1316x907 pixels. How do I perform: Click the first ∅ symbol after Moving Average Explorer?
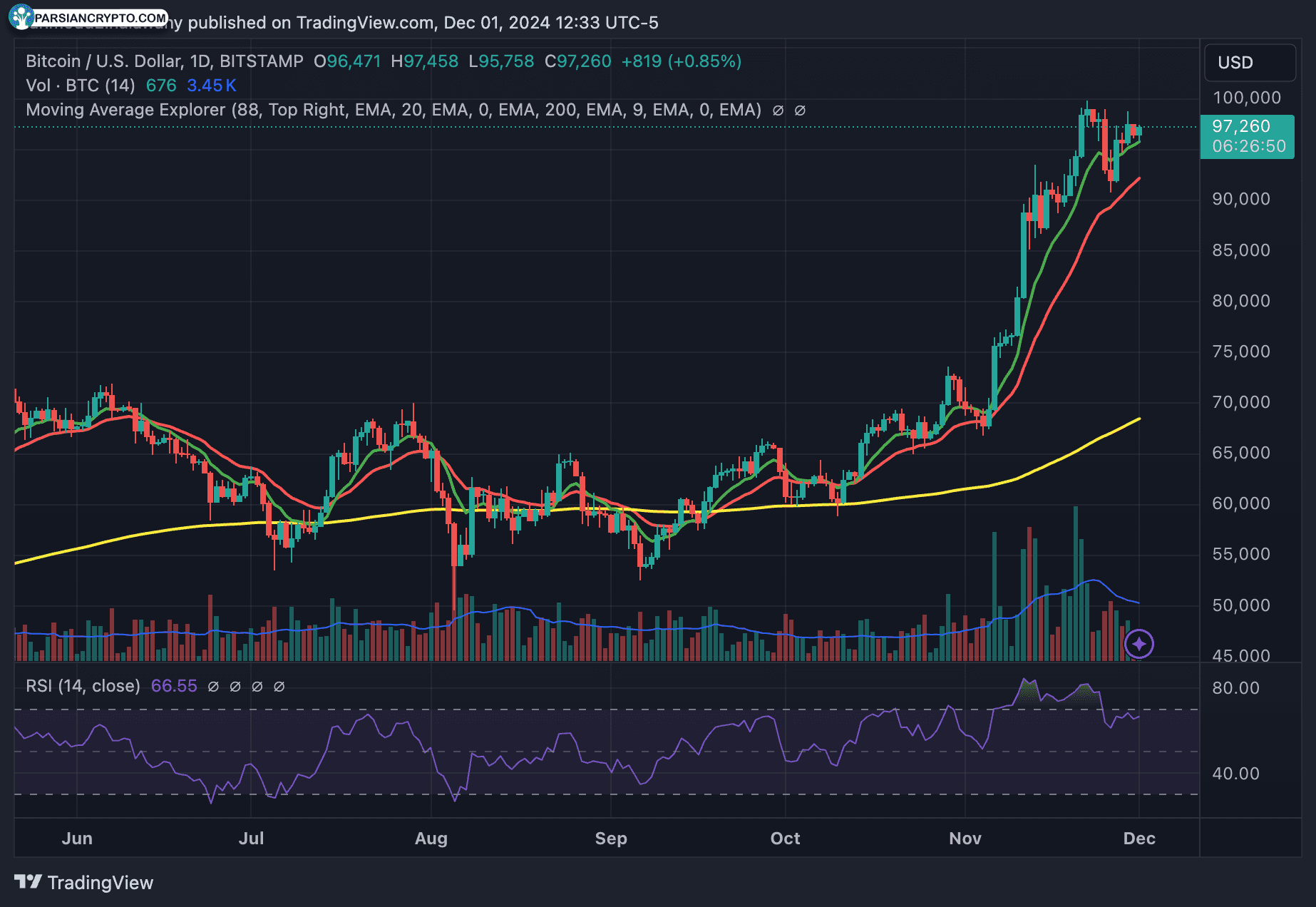click(x=778, y=111)
